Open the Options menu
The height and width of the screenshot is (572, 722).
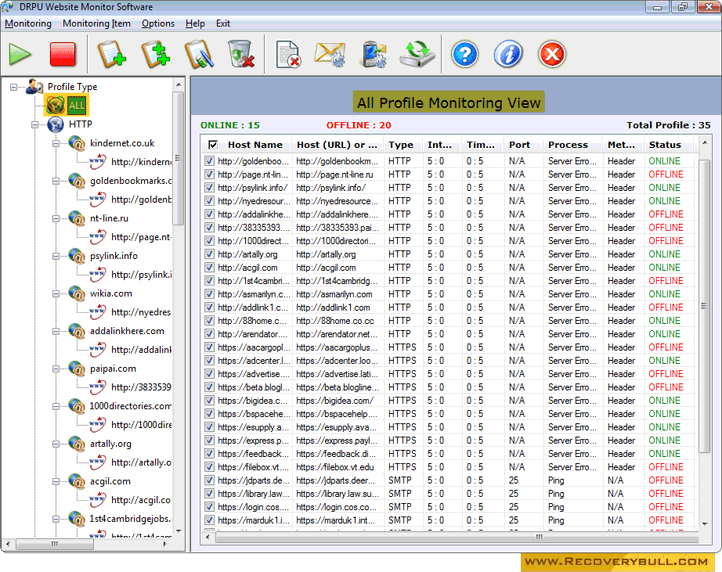[x=158, y=23]
